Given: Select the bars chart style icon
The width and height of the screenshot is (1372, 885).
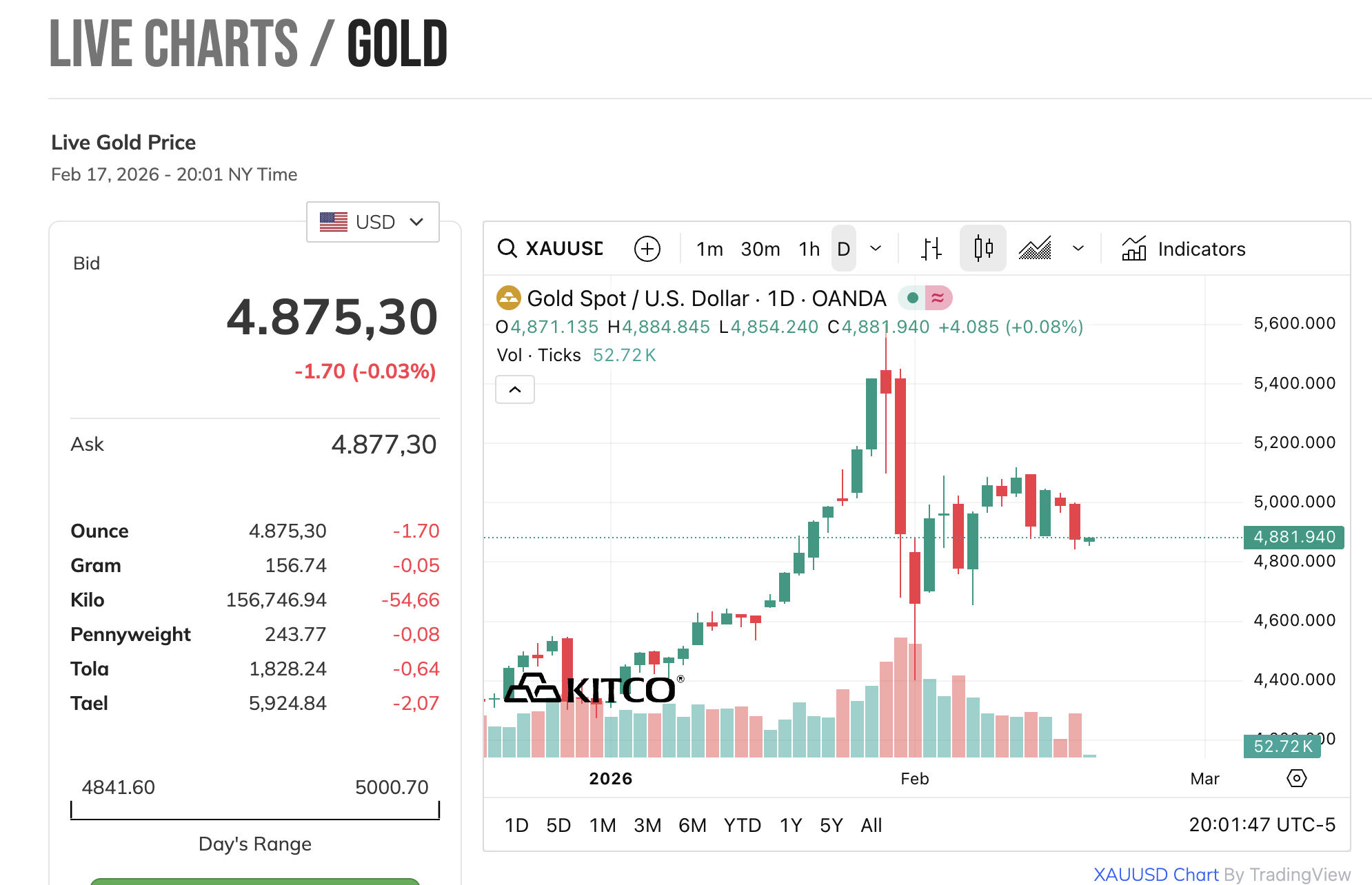Looking at the screenshot, I should coord(931,249).
